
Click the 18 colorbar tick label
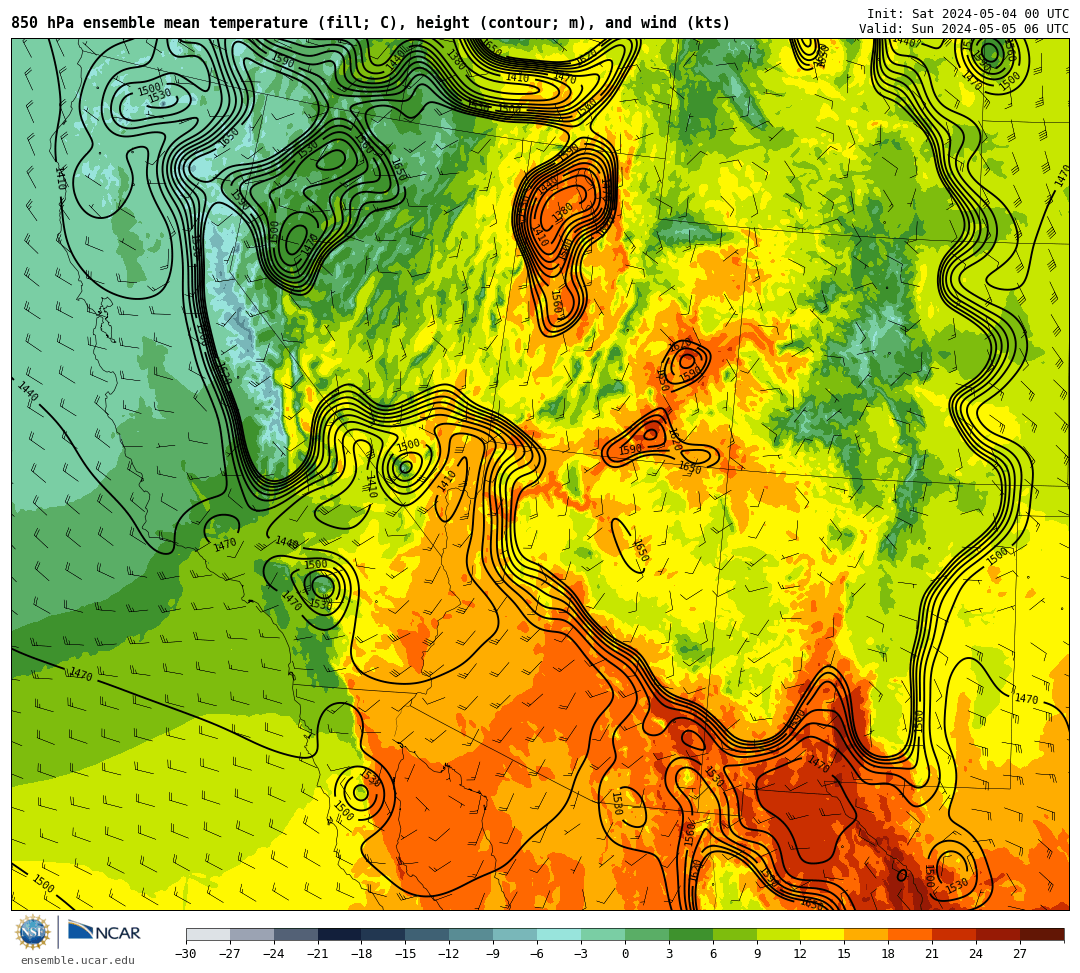[889, 954]
